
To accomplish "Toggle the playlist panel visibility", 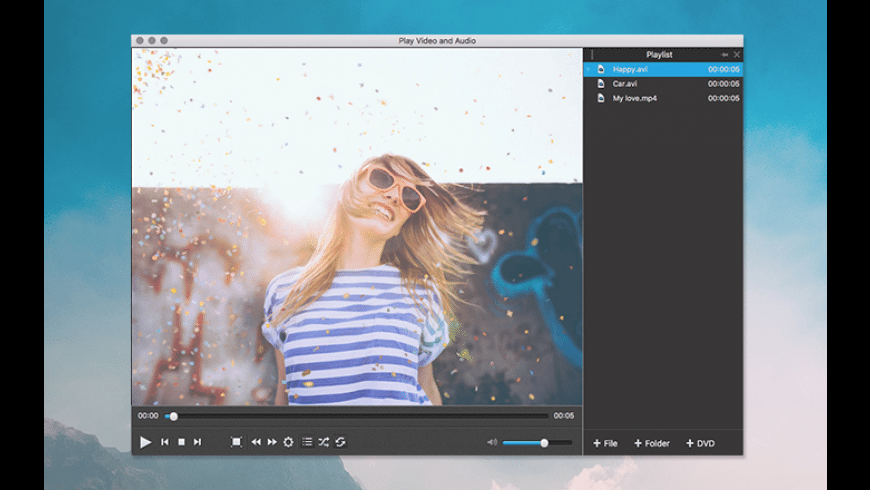I will coord(307,442).
